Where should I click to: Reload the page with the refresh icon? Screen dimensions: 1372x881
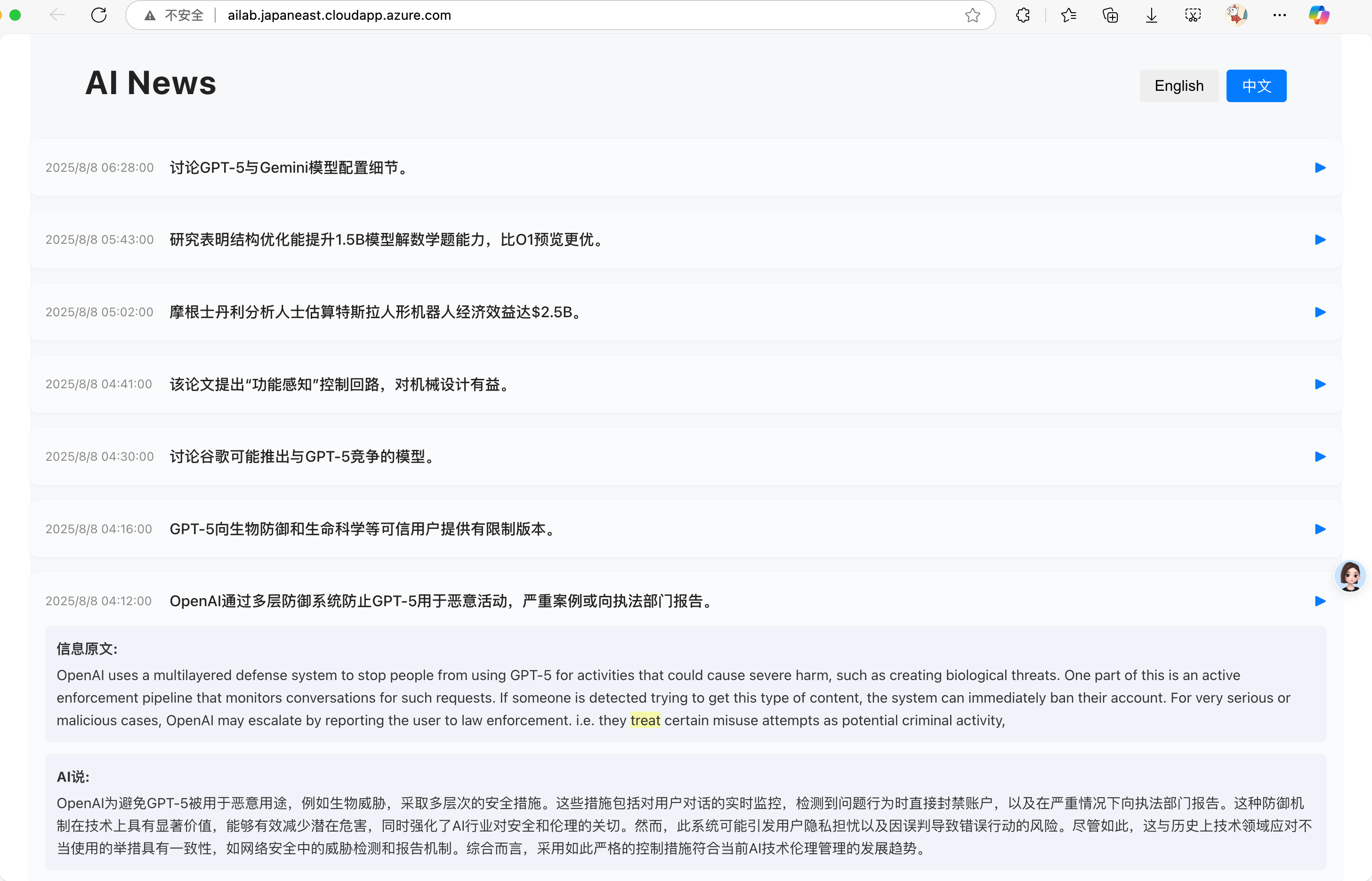[x=99, y=16]
